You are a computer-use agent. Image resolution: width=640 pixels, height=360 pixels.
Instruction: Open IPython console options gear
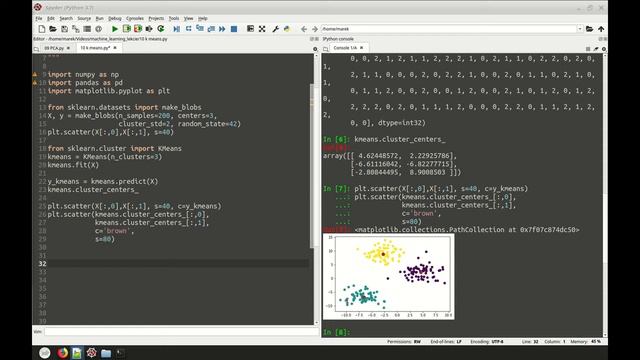pyautogui.click(x=604, y=49)
